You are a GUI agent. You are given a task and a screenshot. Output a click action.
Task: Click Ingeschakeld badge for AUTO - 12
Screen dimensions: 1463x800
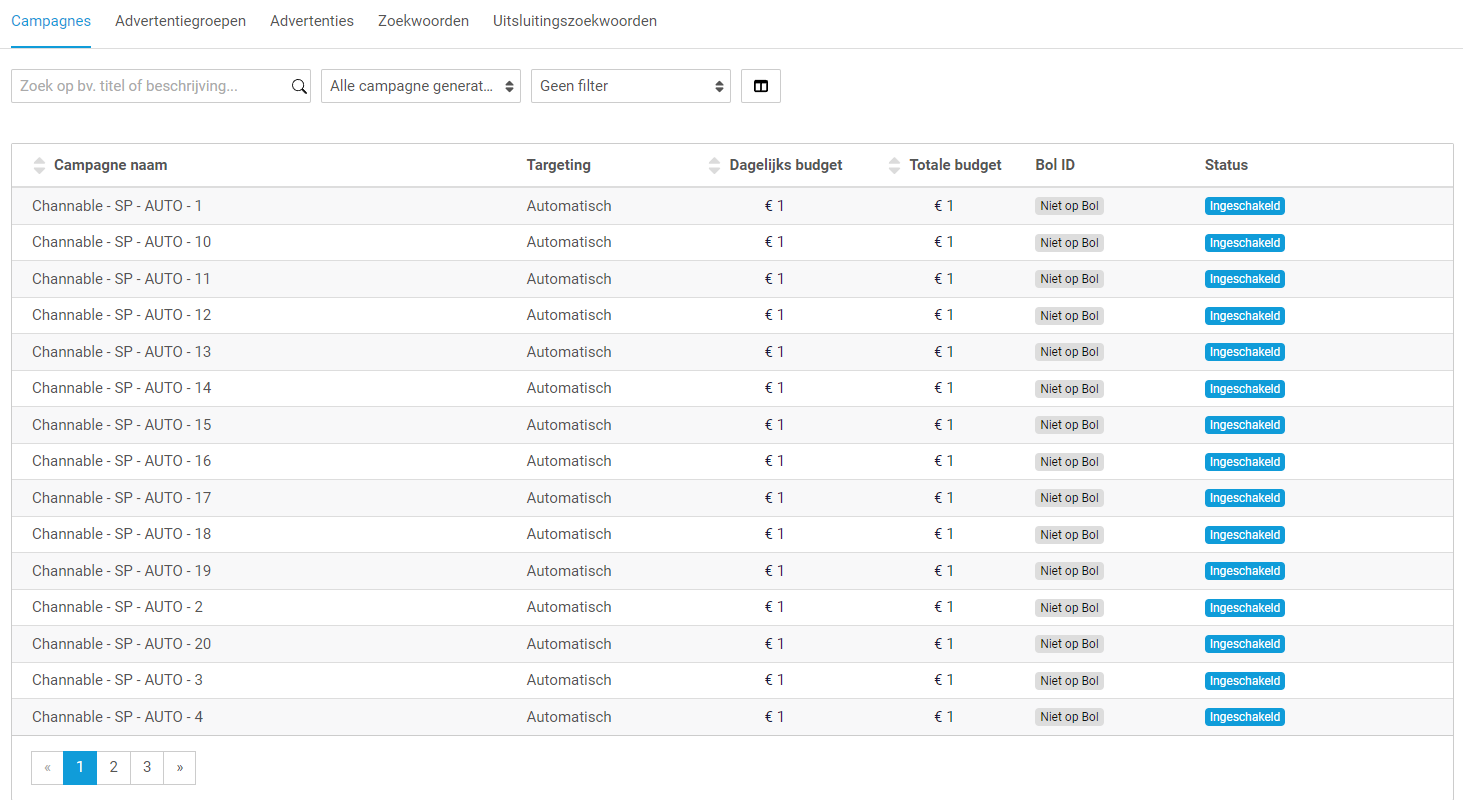point(1245,316)
